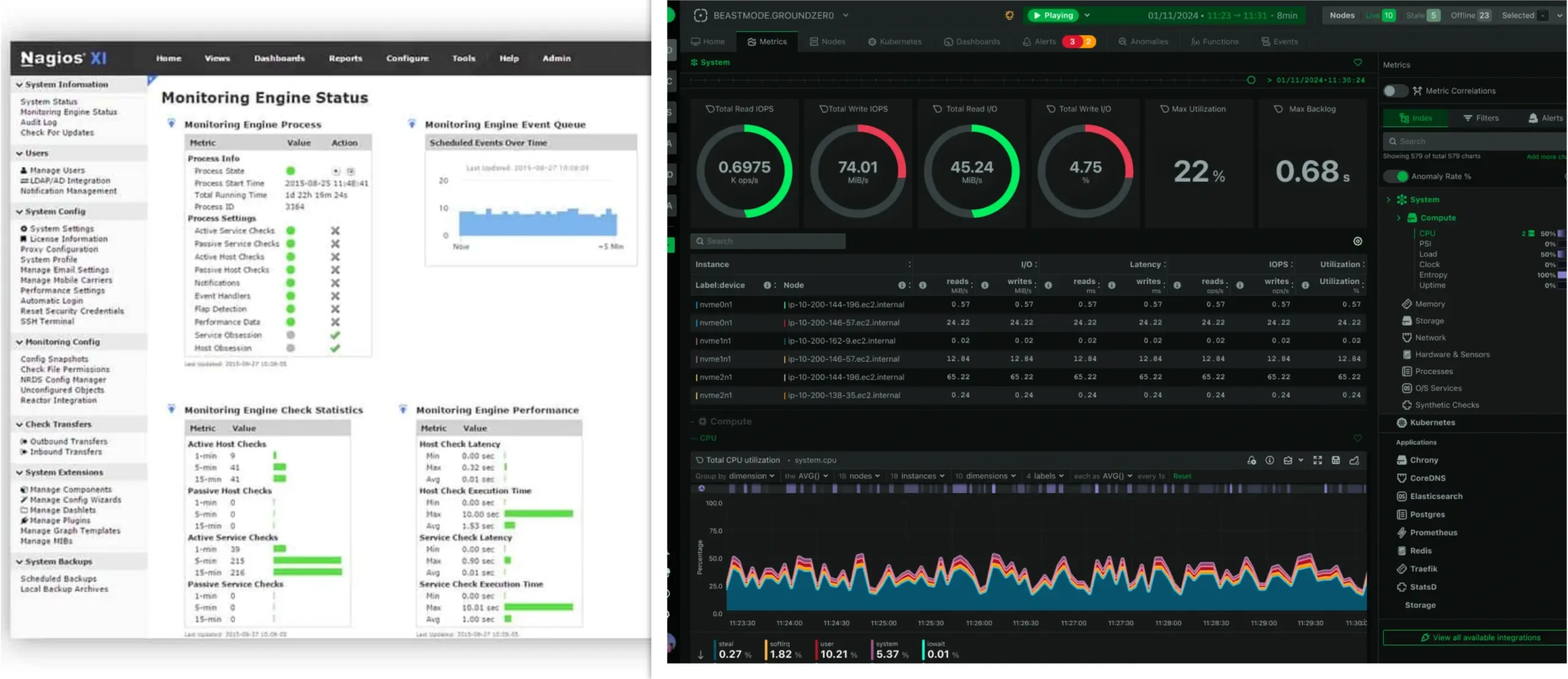The width and height of the screenshot is (1568, 679).
Task: Disable Notifications using its X action
Action: pyautogui.click(x=335, y=283)
